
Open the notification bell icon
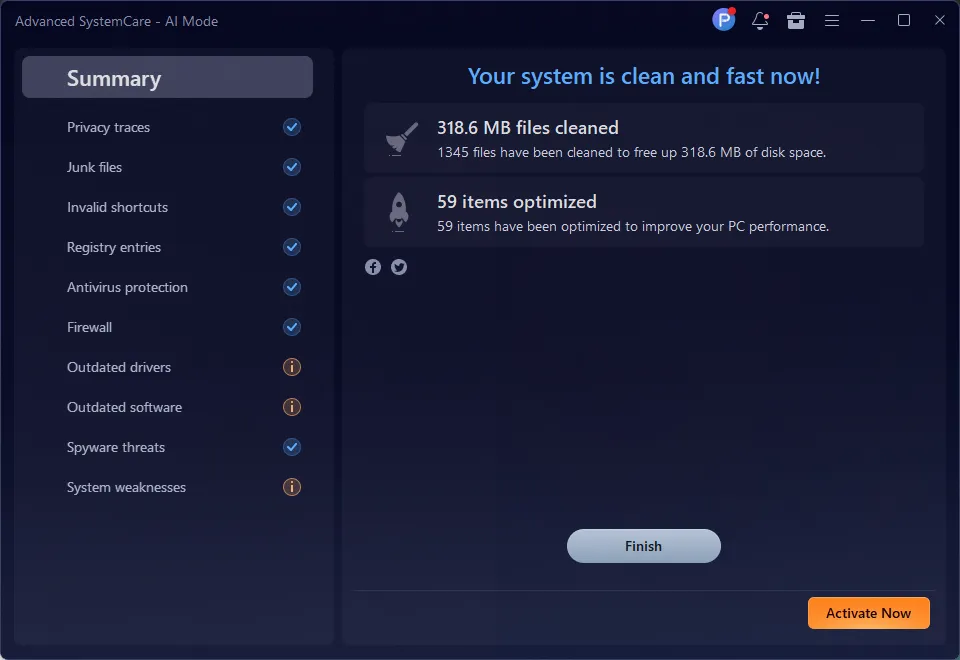pos(760,20)
